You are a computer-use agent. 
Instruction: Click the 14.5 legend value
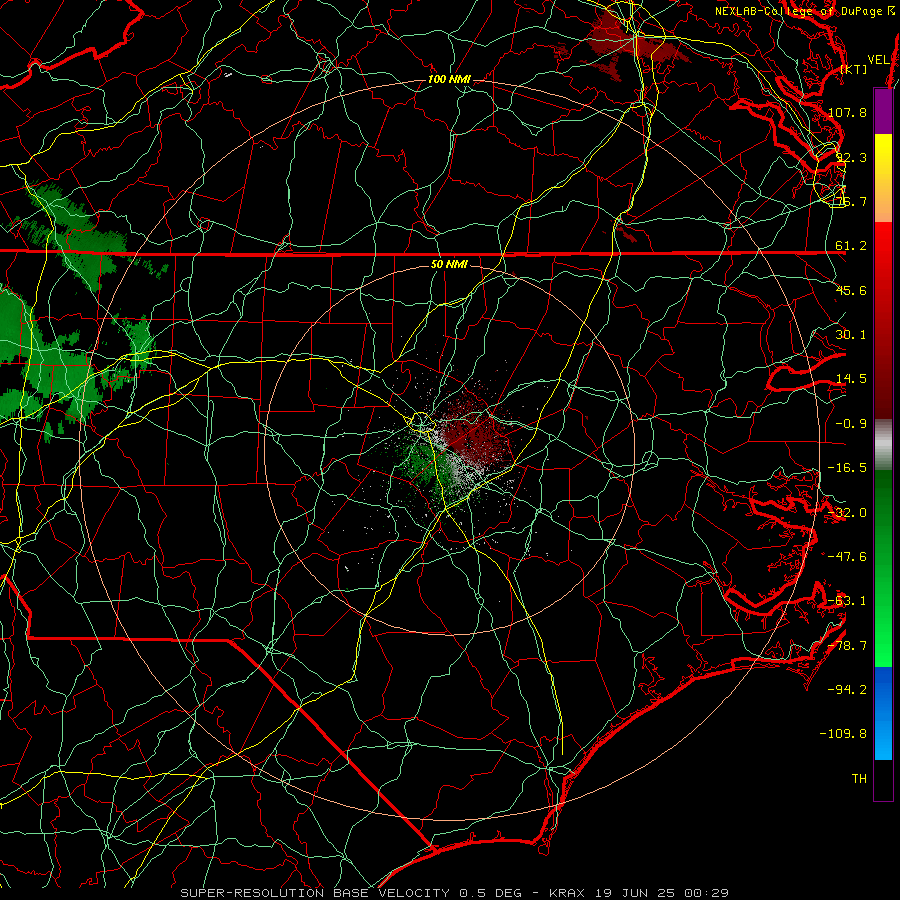click(x=851, y=379)
